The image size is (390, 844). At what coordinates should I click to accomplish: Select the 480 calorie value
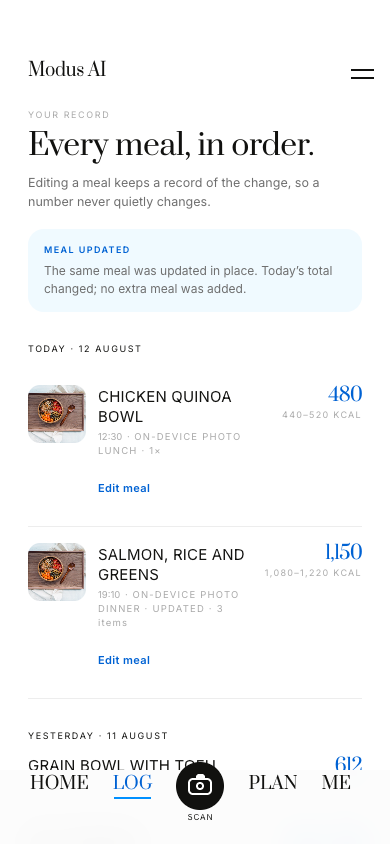click(x=345, y=394)
